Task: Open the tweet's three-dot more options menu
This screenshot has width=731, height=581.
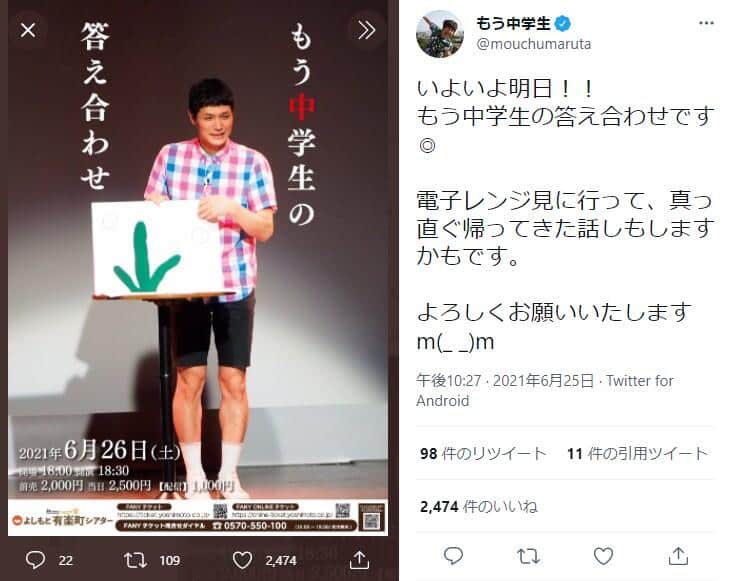Action: (706, 23)
